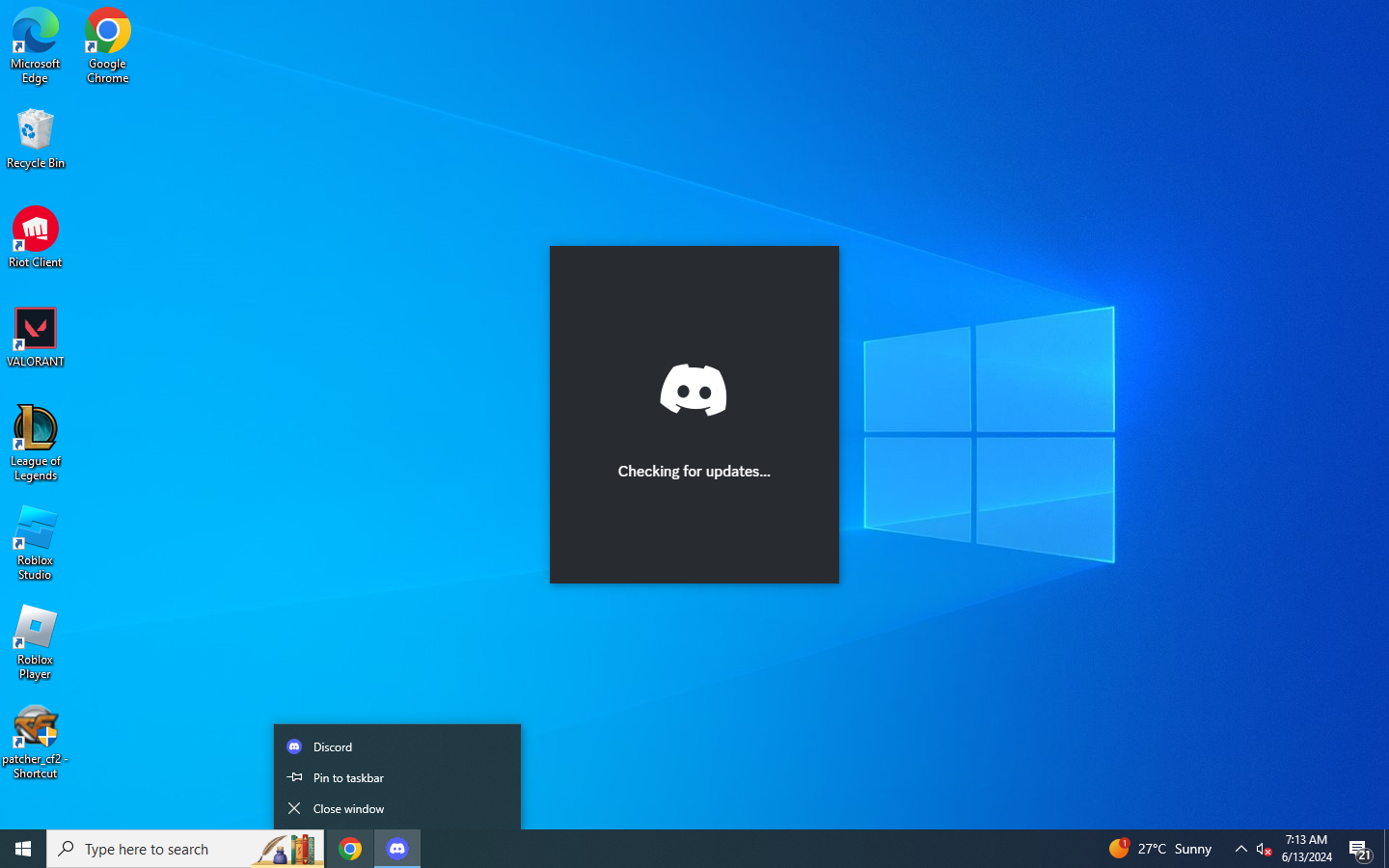The image size is (1389, 868).
Task: Select the Recycle Bin desktop icon
Action: (36, 139)
